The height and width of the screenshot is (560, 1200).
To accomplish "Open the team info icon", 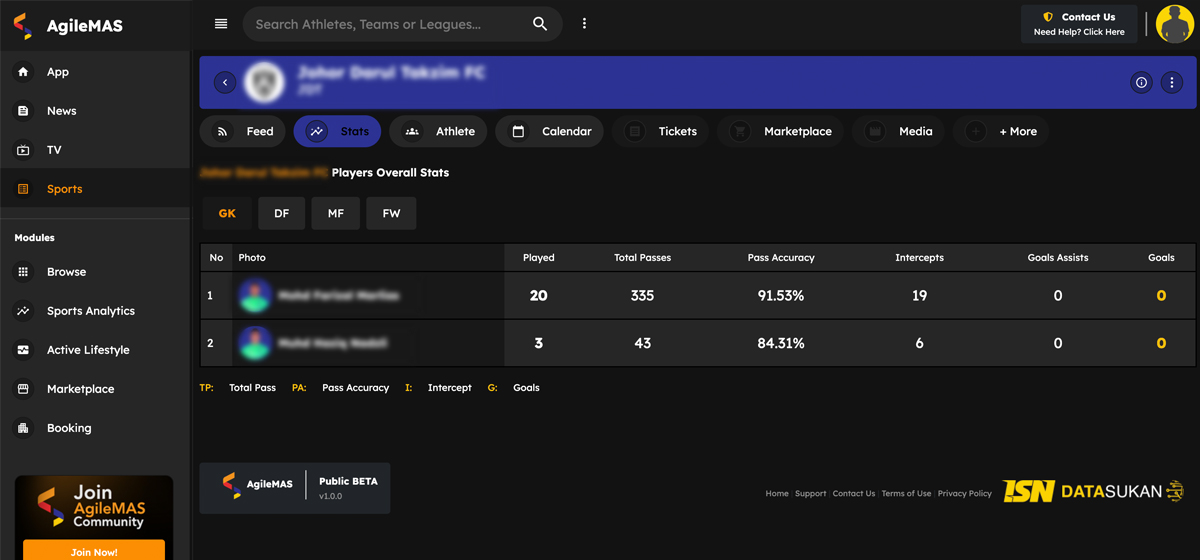I will (x=1141, y=83).
